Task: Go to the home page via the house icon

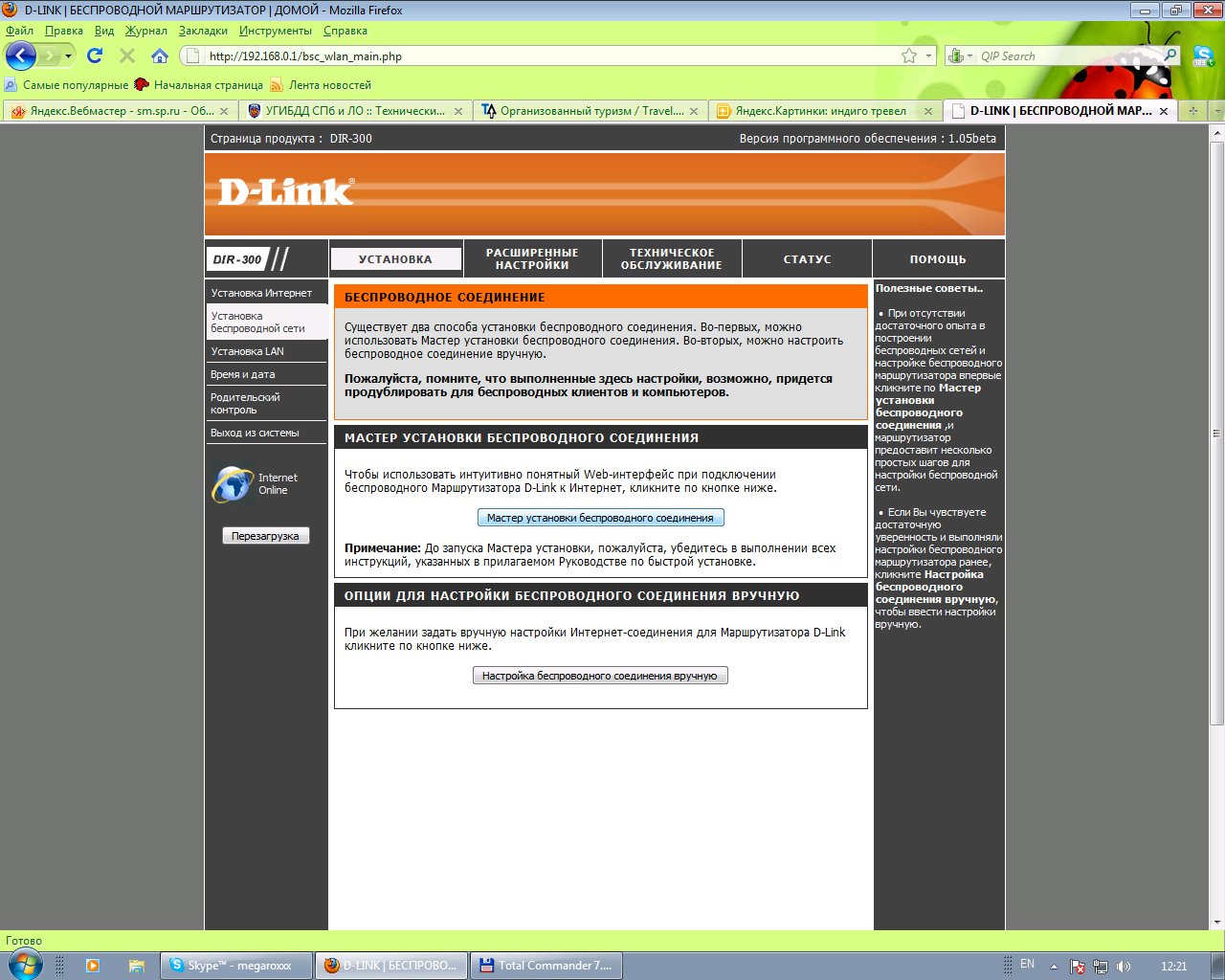Action: (x=160, y=56)
